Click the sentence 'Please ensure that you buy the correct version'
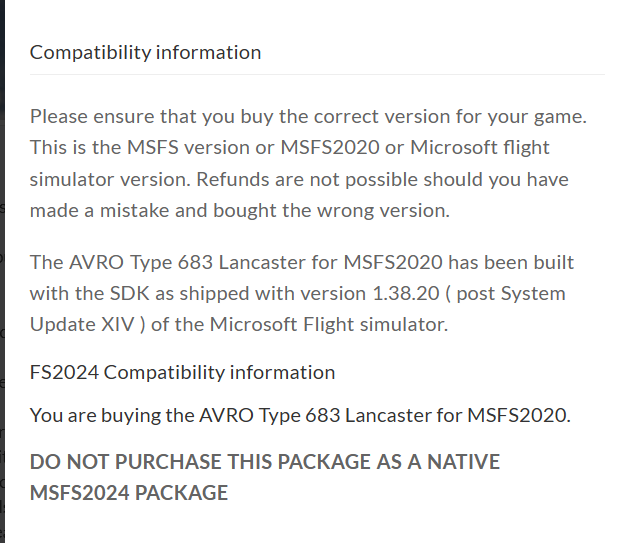The height and width of the screenshot is (543, 622). coord(240,117)
